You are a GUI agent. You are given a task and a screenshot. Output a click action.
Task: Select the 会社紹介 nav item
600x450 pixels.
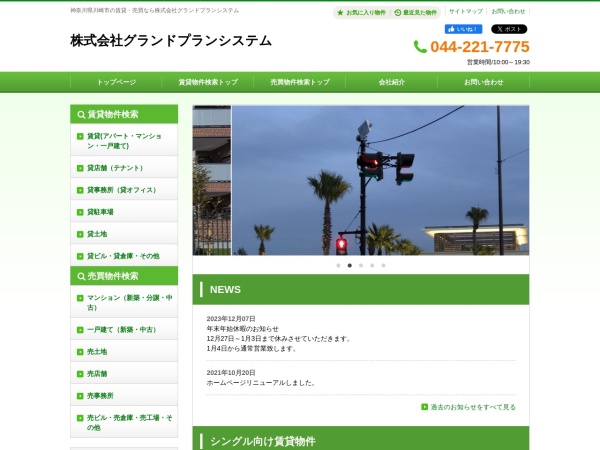[392, 82]
